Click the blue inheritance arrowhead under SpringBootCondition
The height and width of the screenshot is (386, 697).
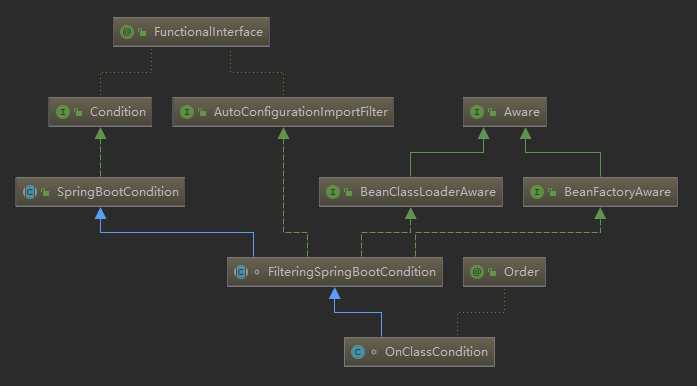(x=100, y=213)
